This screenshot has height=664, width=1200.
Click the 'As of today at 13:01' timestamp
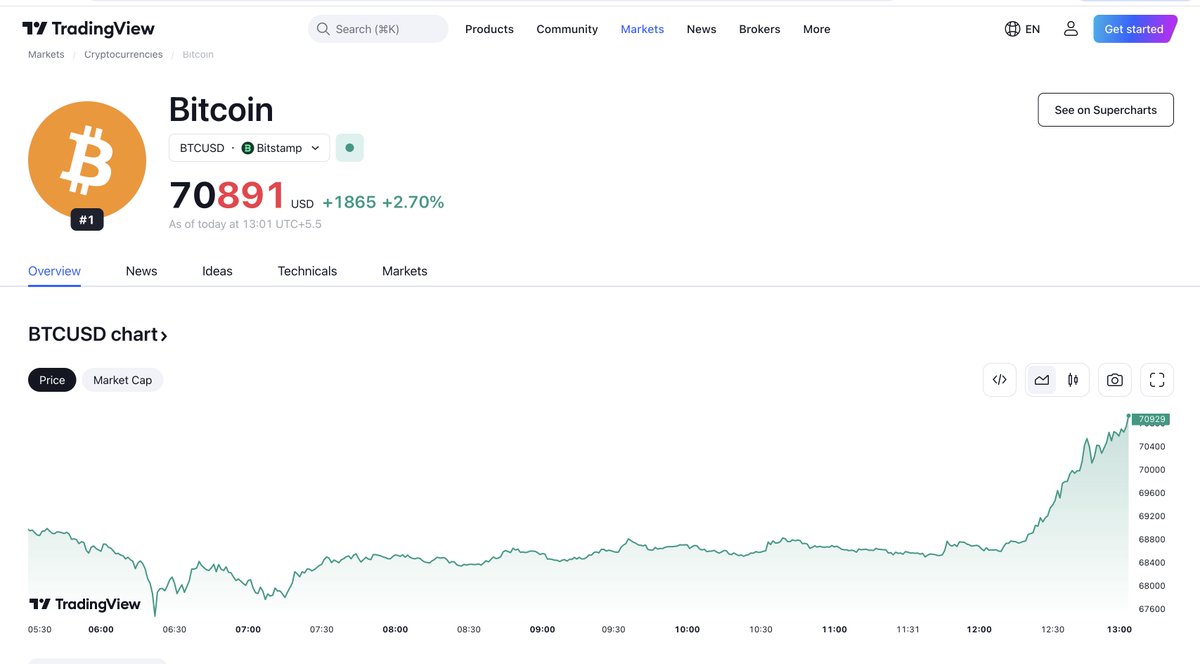click(245, 224)
